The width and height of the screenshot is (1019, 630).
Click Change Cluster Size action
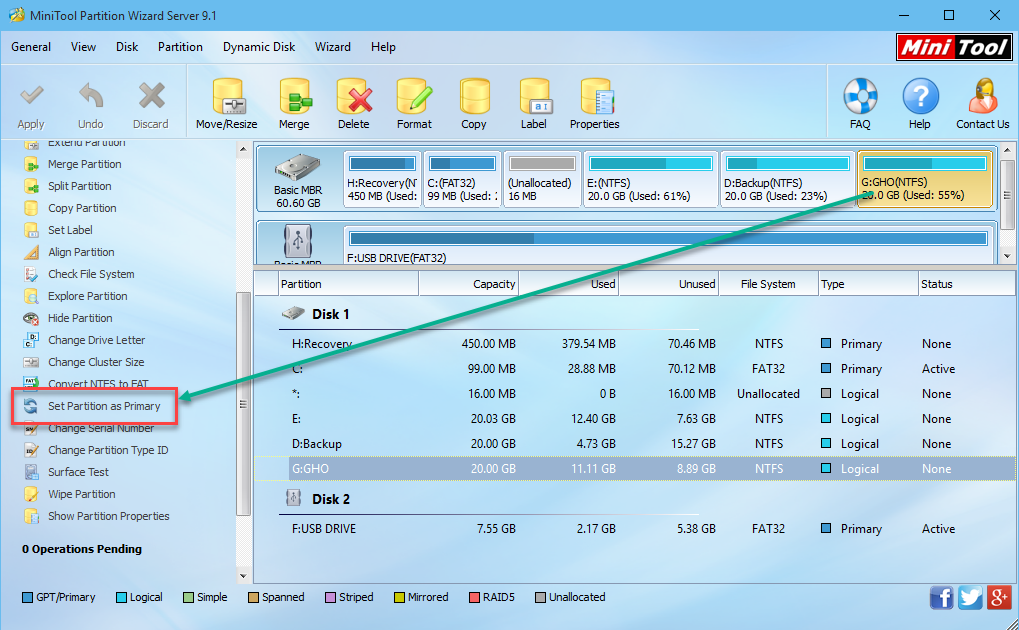[x=96, y=362]
